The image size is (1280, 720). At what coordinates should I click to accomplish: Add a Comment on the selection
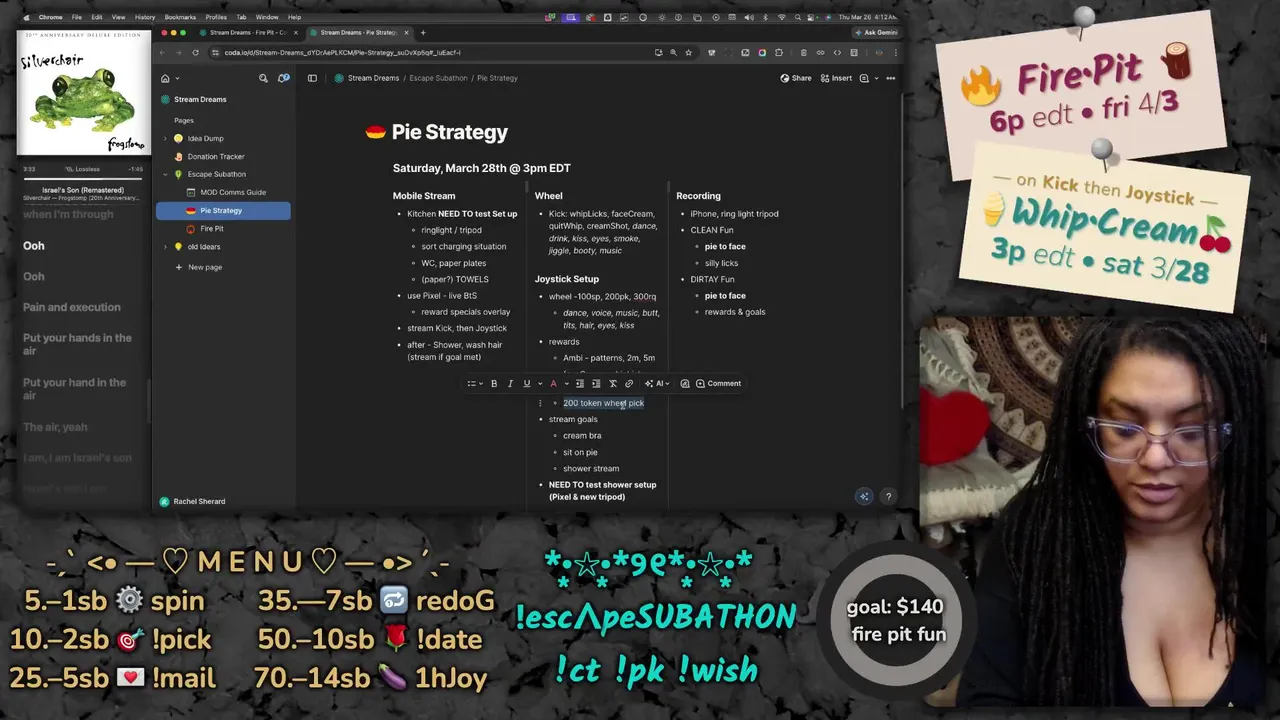pyautogui.click(x=719, y=383)
